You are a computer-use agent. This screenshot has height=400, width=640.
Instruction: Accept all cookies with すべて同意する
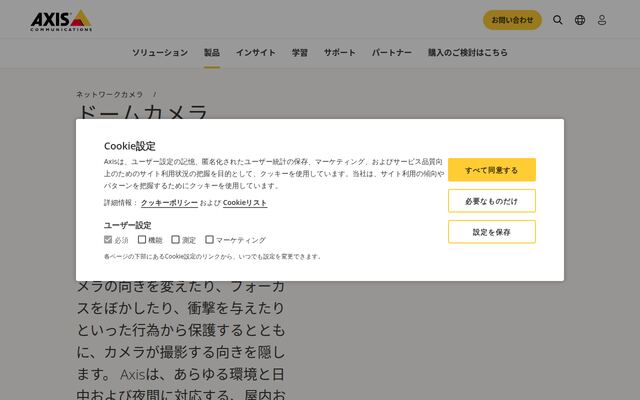pyautogui.click(x=492, y=170)
